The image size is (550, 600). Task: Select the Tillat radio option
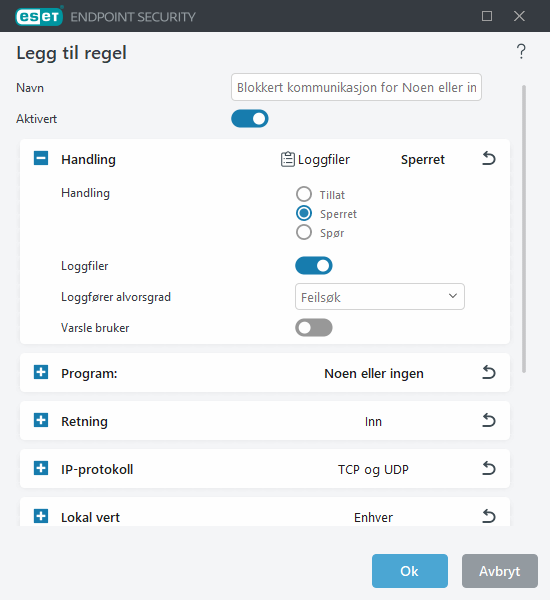pos(304,194)
